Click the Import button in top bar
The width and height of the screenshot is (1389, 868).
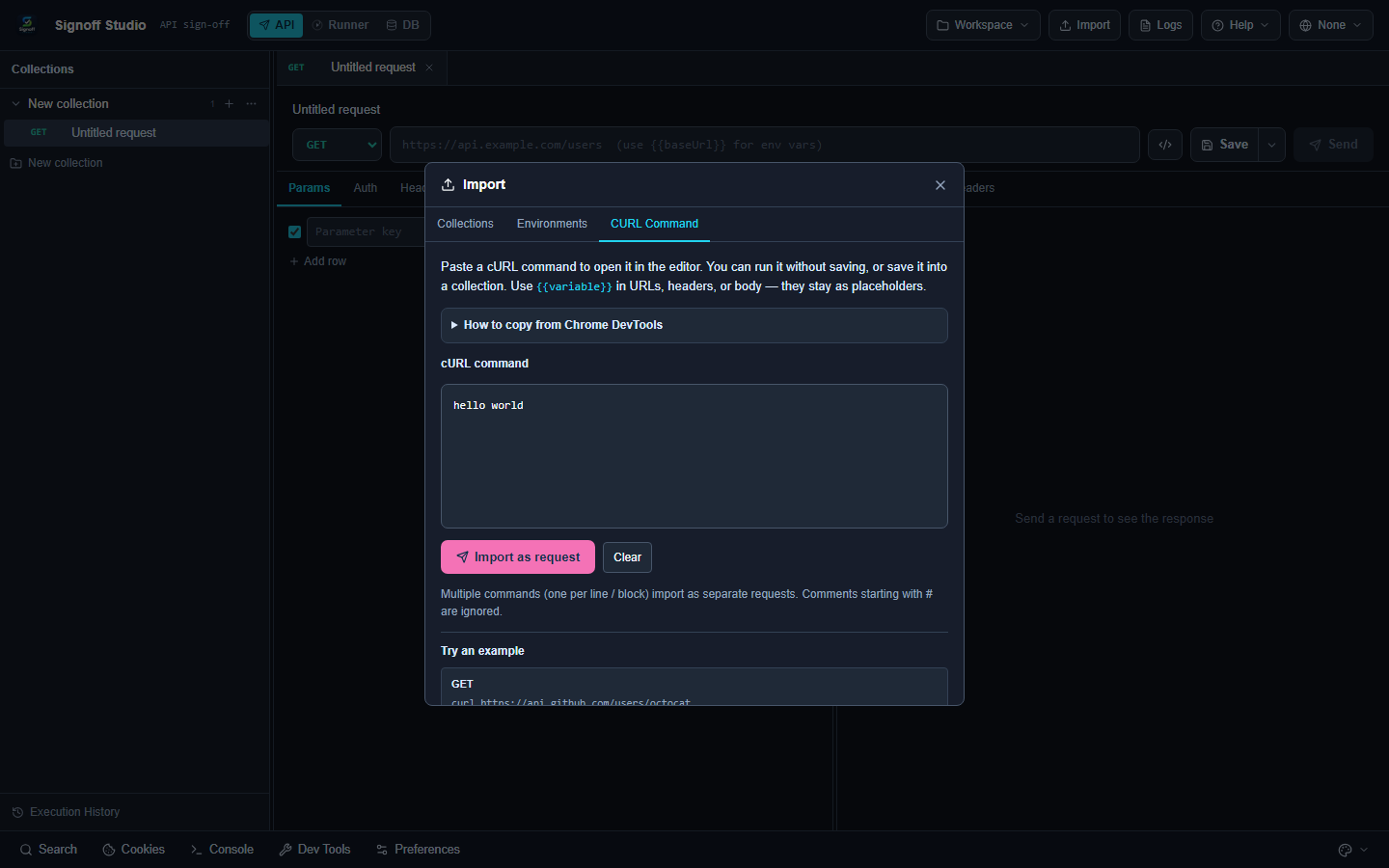tap(1084, 25)
